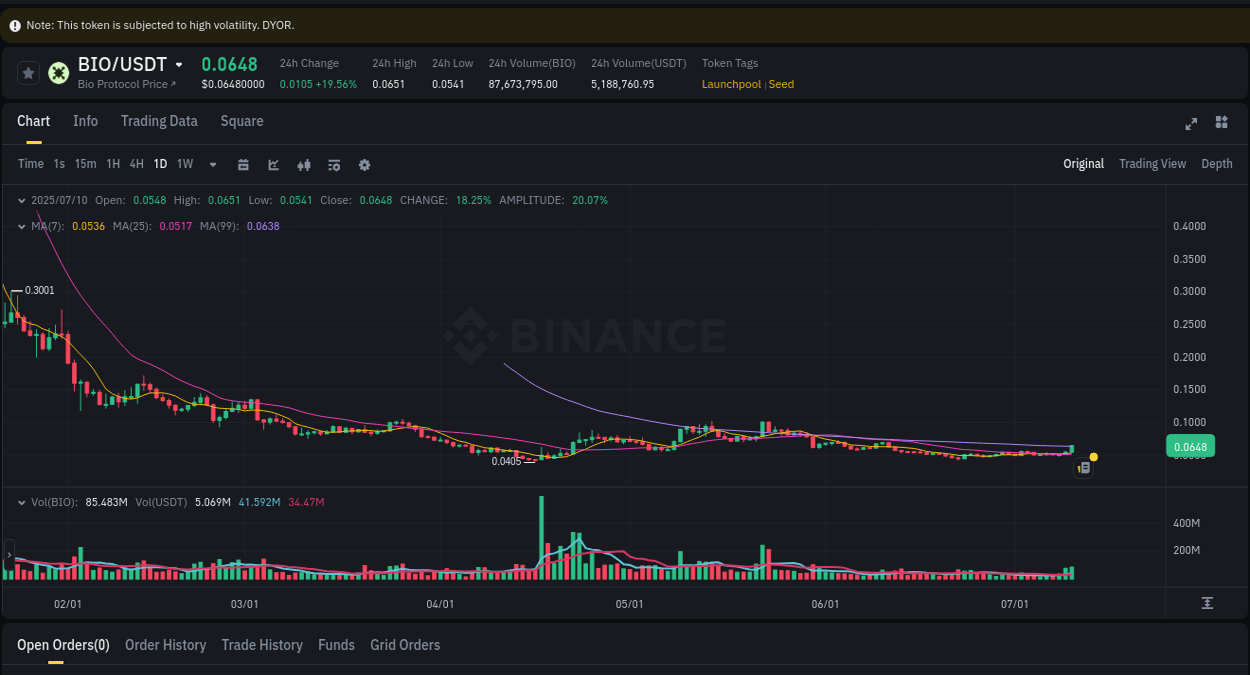Open the technical indicators icon
Image resolution: width=1250 pixels, height=675 pixels.
coord(334,164)
